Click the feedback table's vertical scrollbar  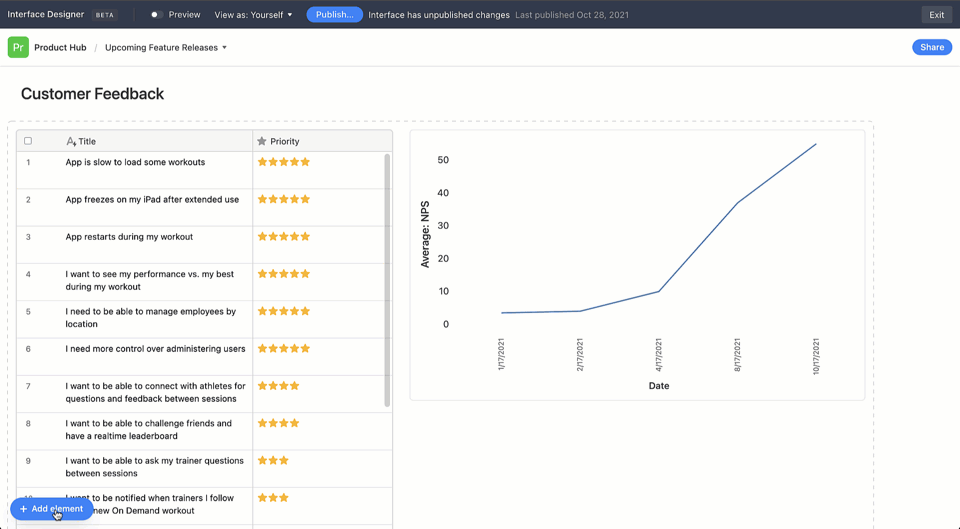(387, 280)
